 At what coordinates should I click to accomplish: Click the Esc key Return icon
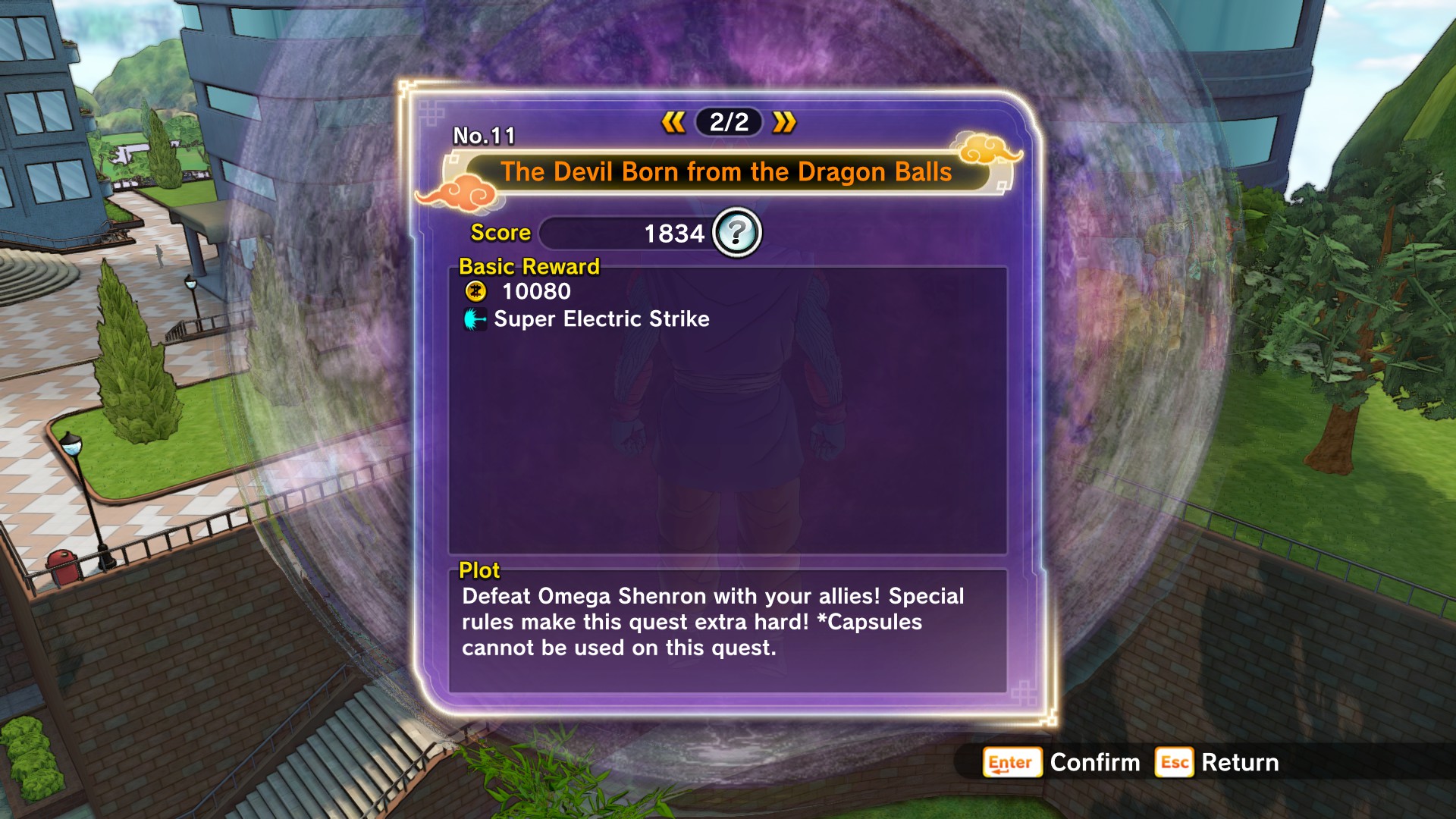[1174, 762]
